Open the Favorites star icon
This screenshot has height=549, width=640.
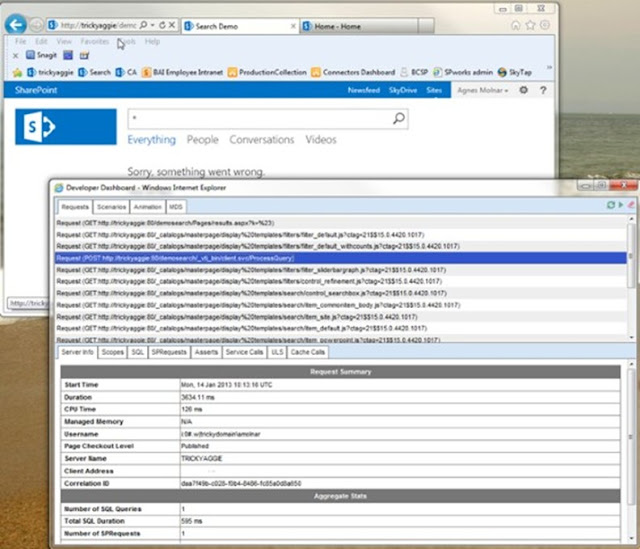tap(530, 25)
